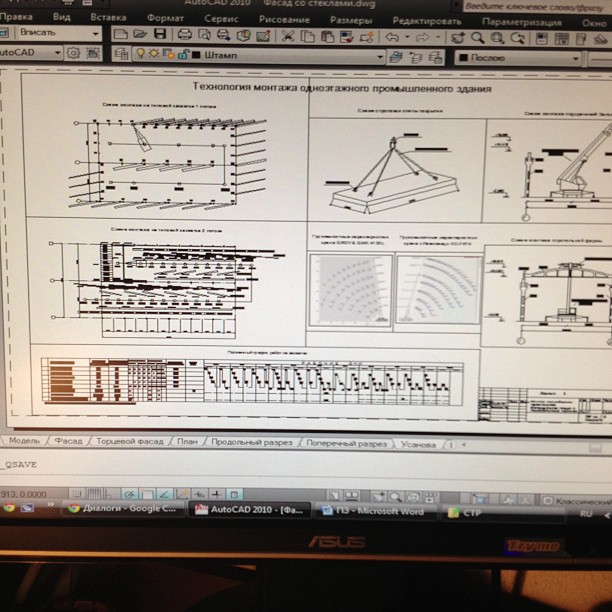This screenshot has width=612, height=612.
Task: Open Plot Preview from the toolbar
Action: coord(204,35)
